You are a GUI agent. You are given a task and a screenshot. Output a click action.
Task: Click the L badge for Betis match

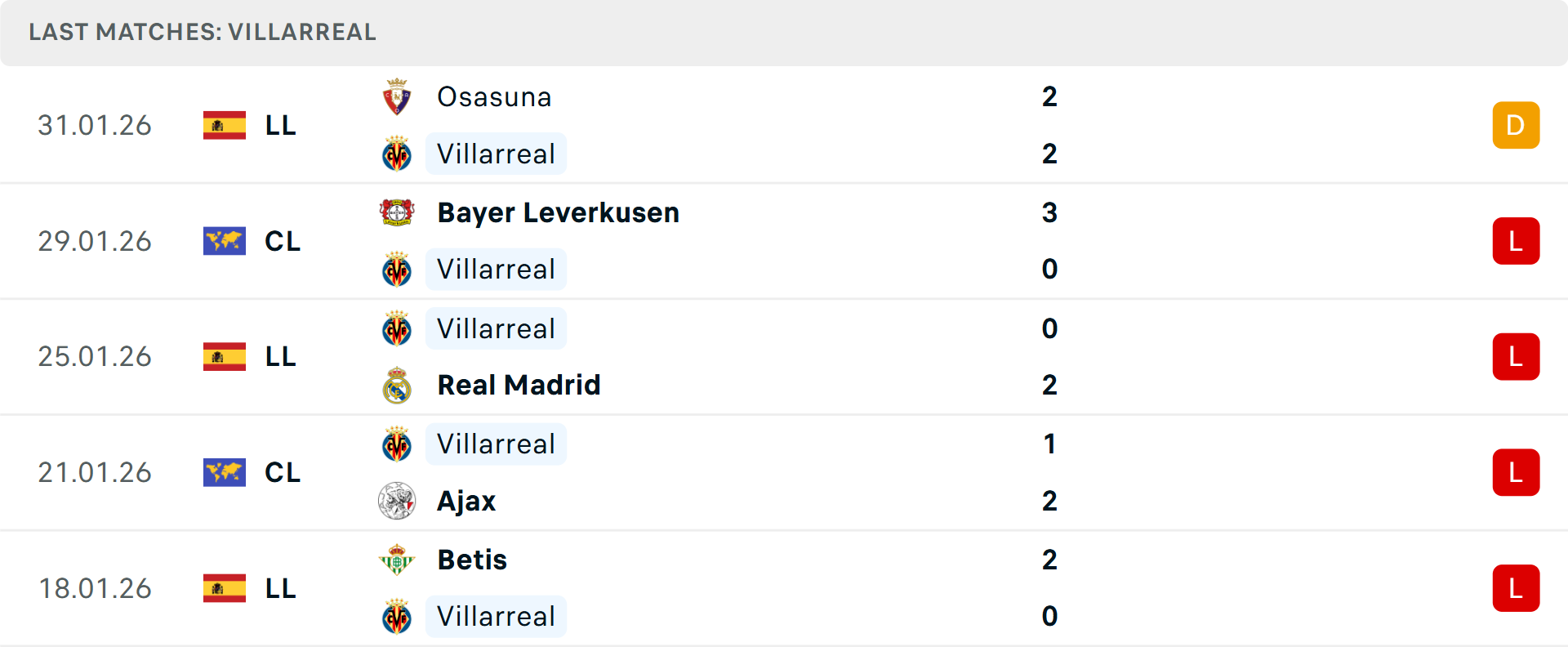click(x=1516, y=588)
